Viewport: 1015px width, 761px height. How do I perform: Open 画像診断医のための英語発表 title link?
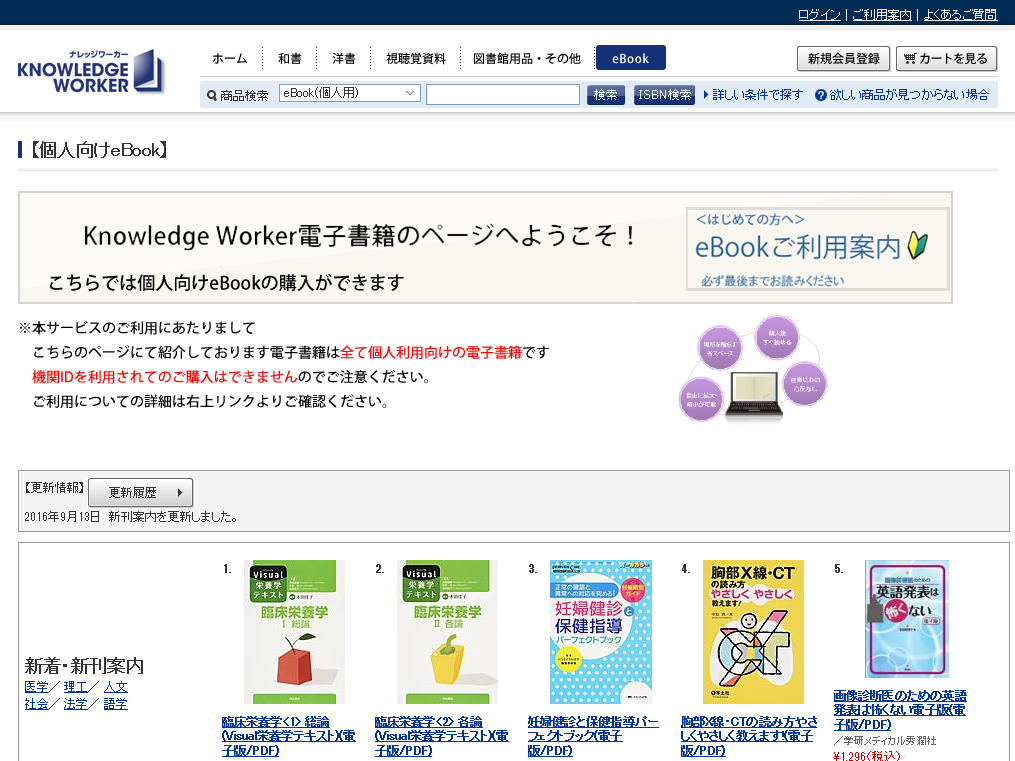(x=900, y=710)
